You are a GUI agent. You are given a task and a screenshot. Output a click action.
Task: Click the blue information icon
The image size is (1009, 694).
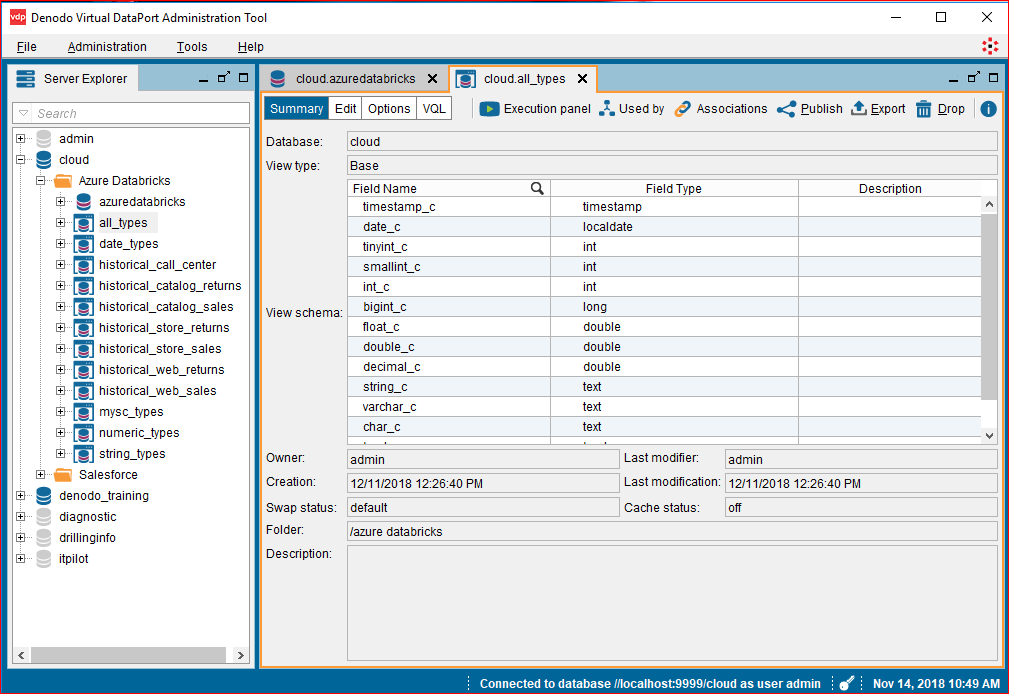(988, 109)
